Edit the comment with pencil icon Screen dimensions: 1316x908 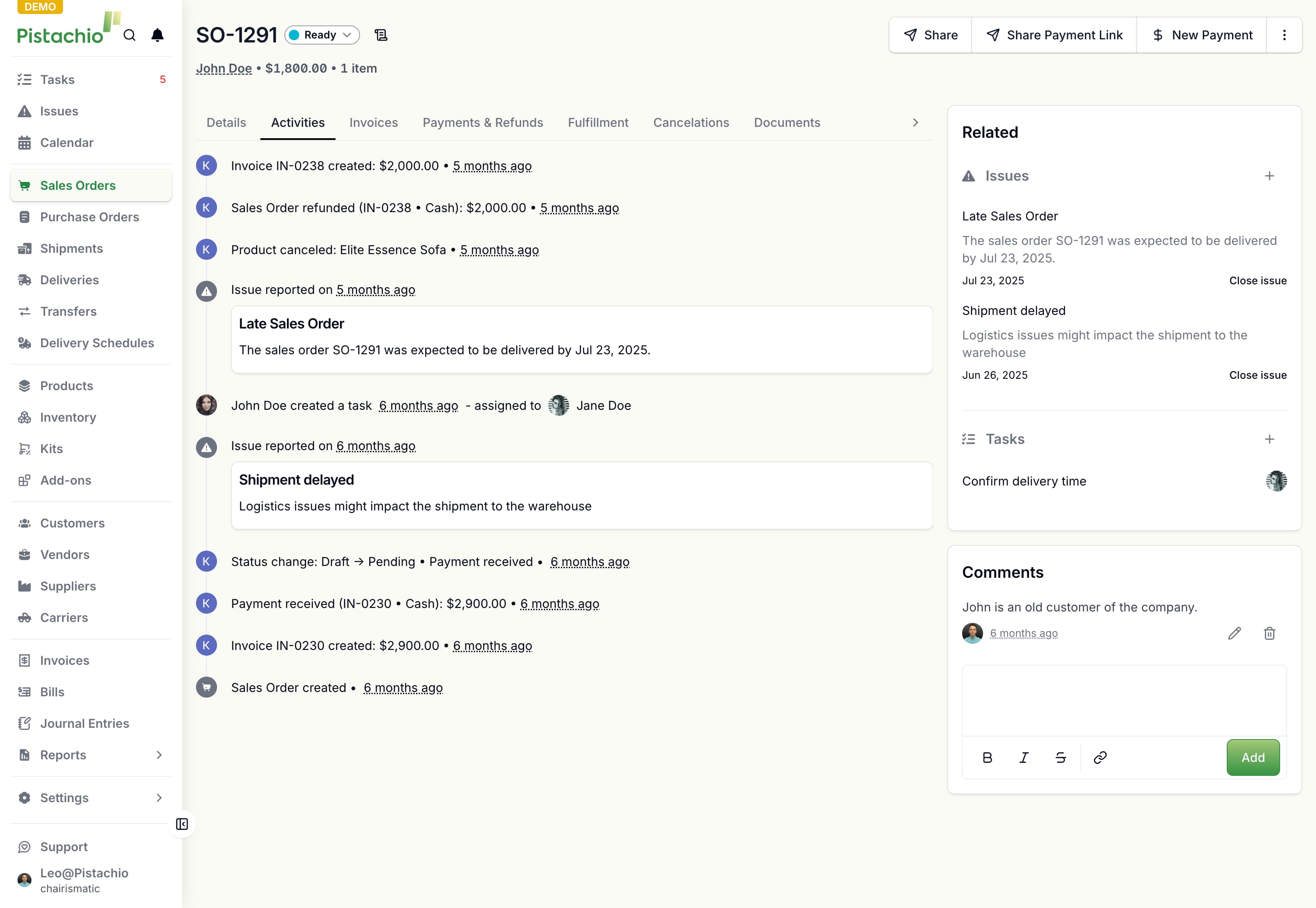click(1234, 633)
